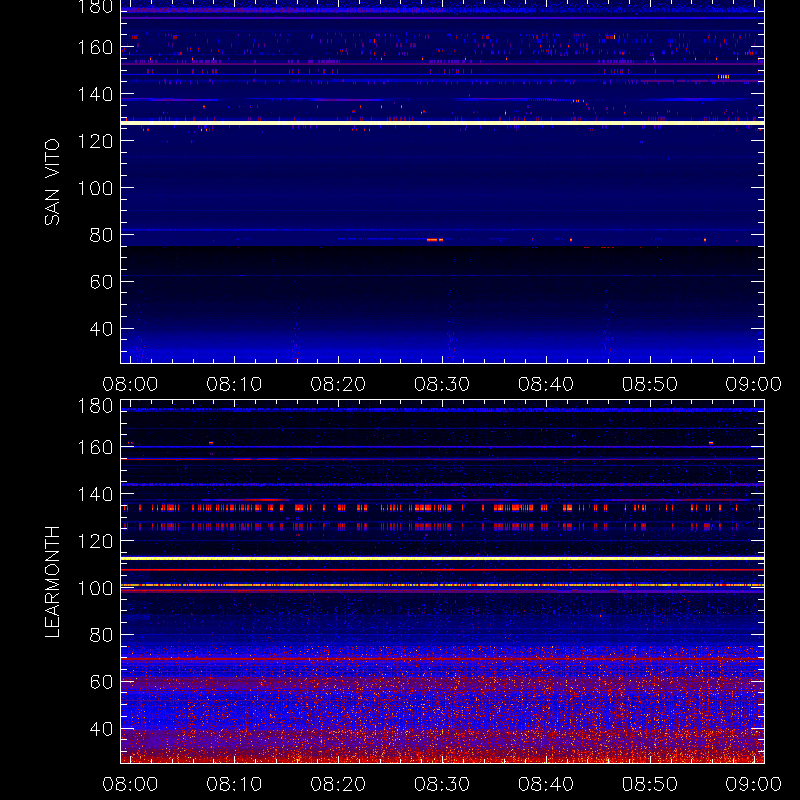Pick the 60 frequency tick on San Vito axis

click(x=102, y=282)
